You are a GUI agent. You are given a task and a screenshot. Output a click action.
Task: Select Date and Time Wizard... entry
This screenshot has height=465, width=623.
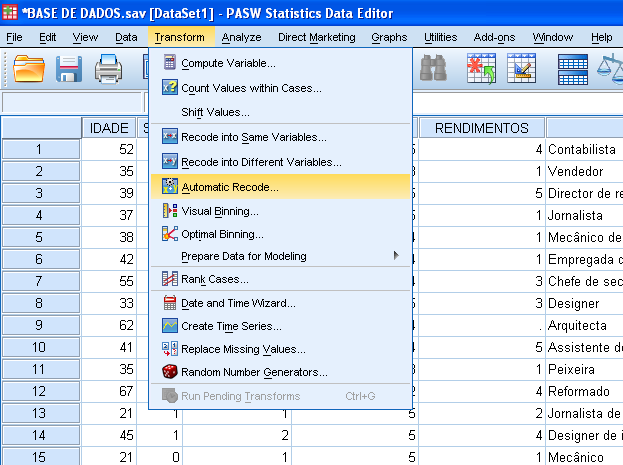(x=280, y=303)
